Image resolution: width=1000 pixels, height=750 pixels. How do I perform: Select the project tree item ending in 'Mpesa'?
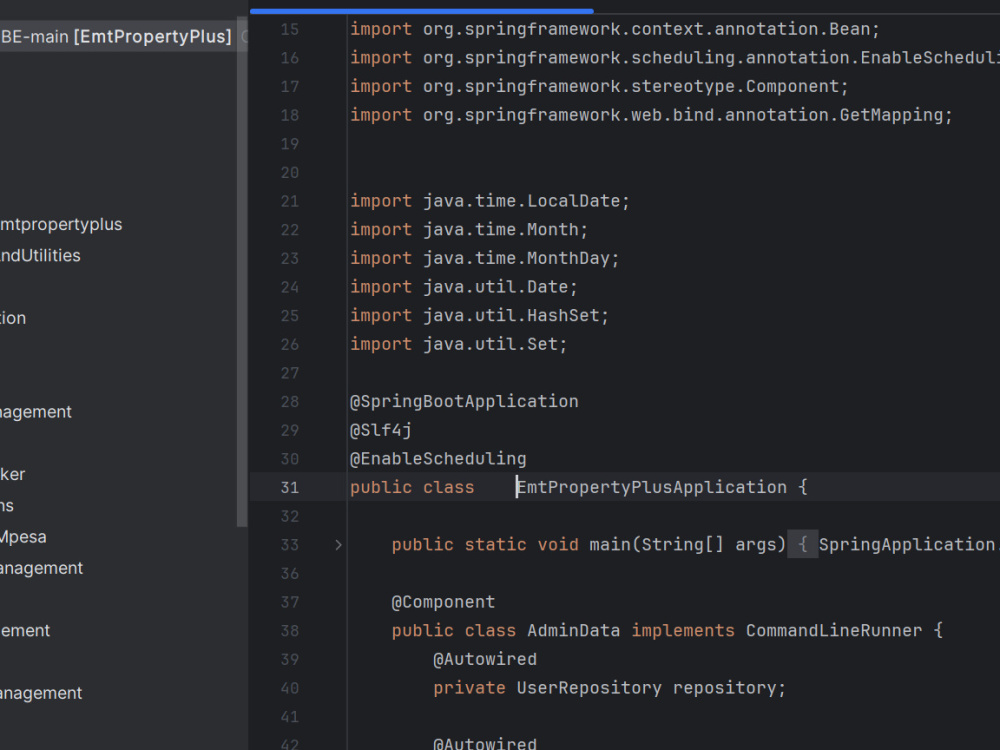[x=24, y=537]
